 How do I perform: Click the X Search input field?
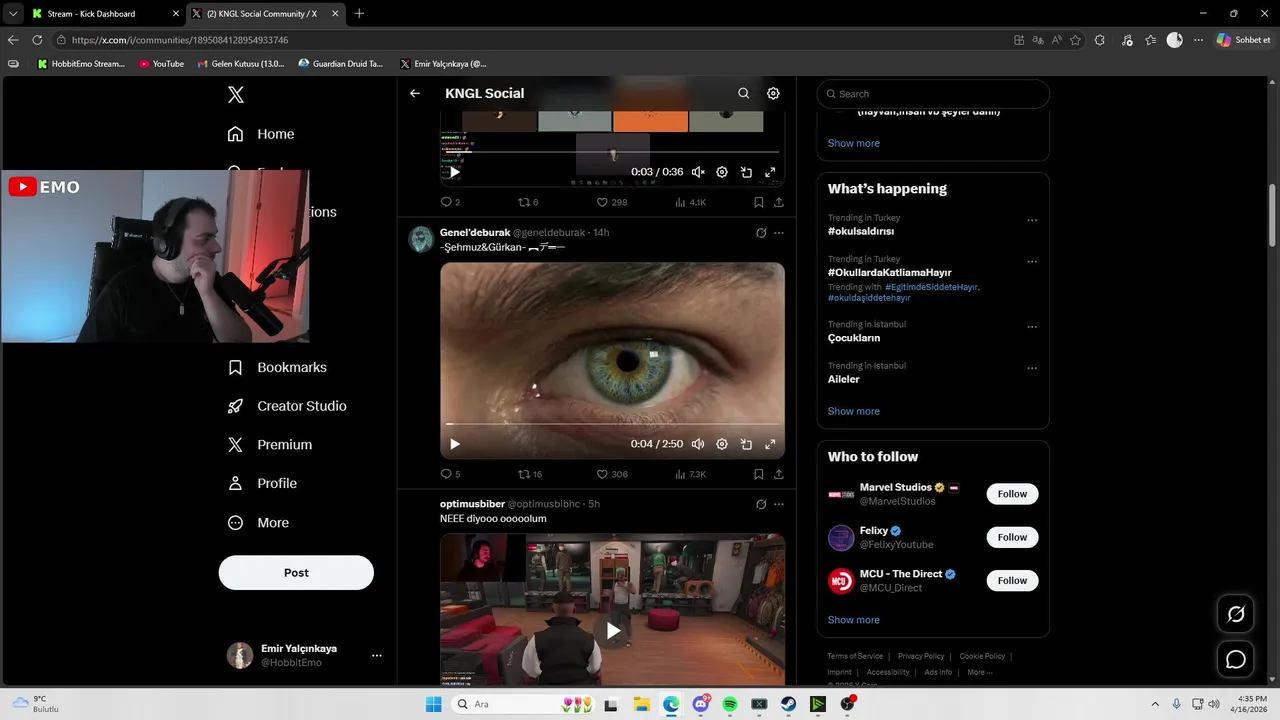click(933, 94)
